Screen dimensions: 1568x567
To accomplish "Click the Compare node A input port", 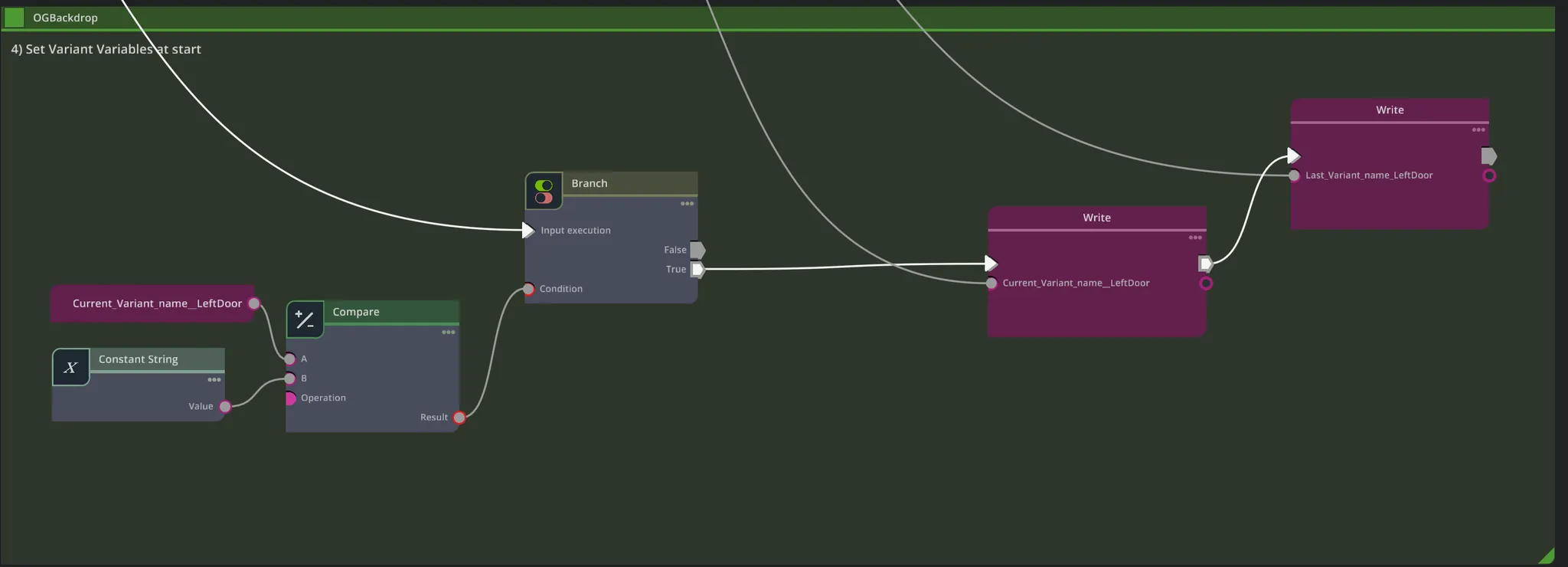I will coord(289,359).
